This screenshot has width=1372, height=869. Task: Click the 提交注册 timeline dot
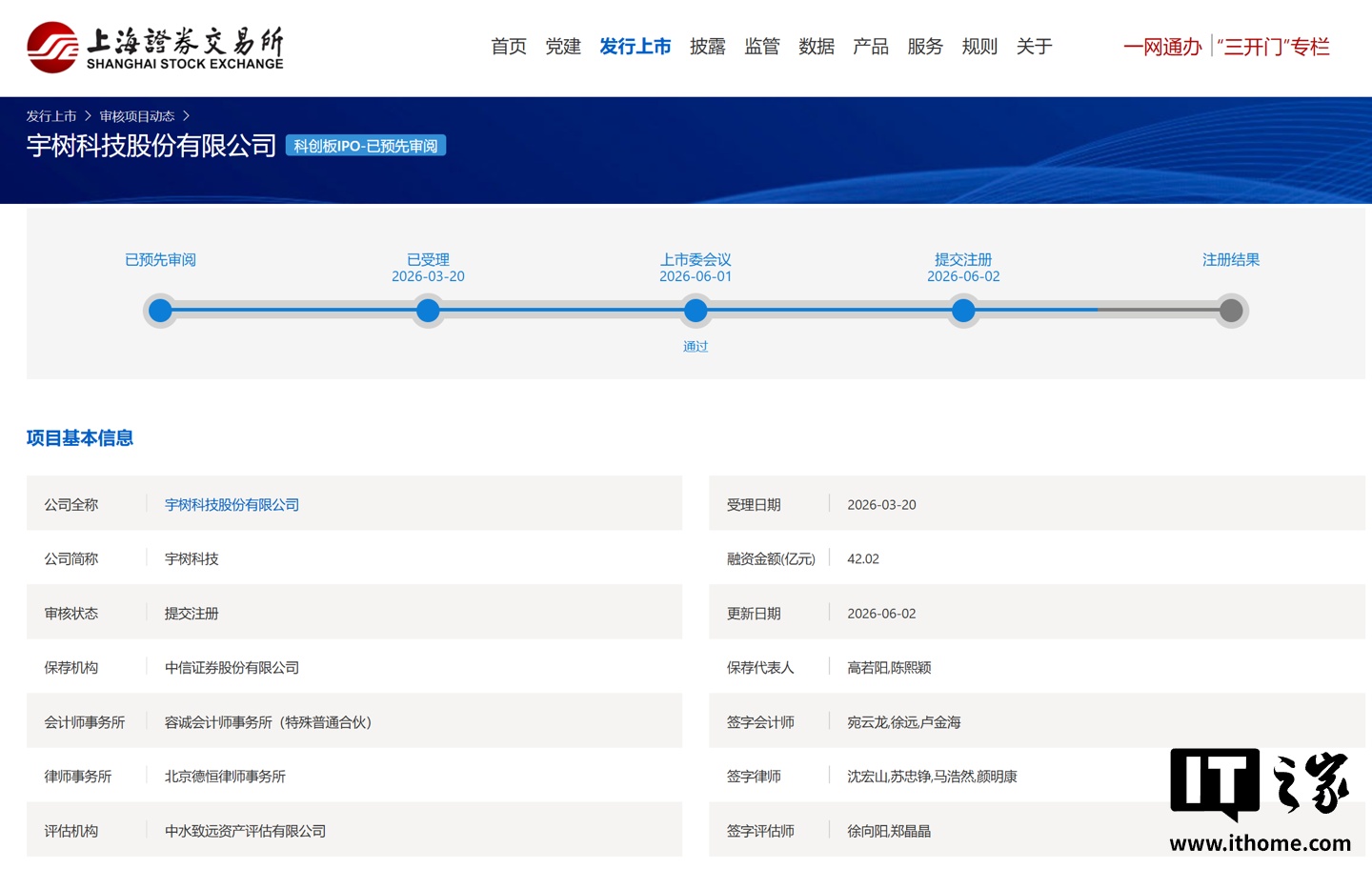pos(963,311)
